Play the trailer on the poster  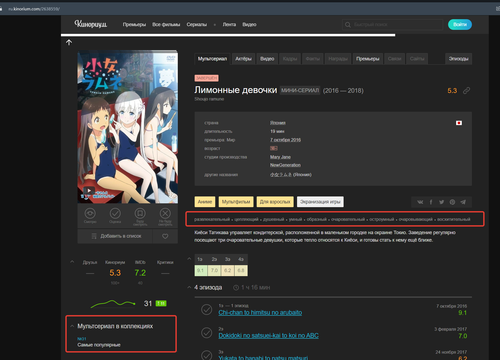tap(89, 191)
